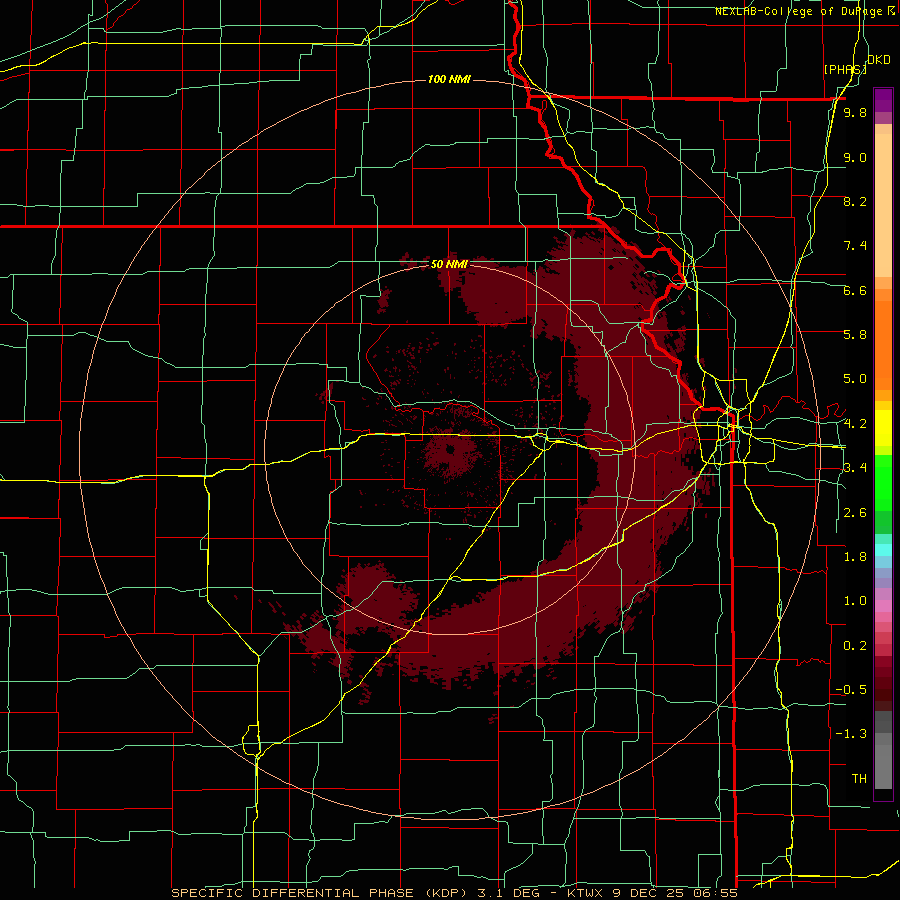Screen dimensions: 900x900
Task: Click the cyan swatch on the color bar
Action: pyautogui.click(x=883, y=550)
